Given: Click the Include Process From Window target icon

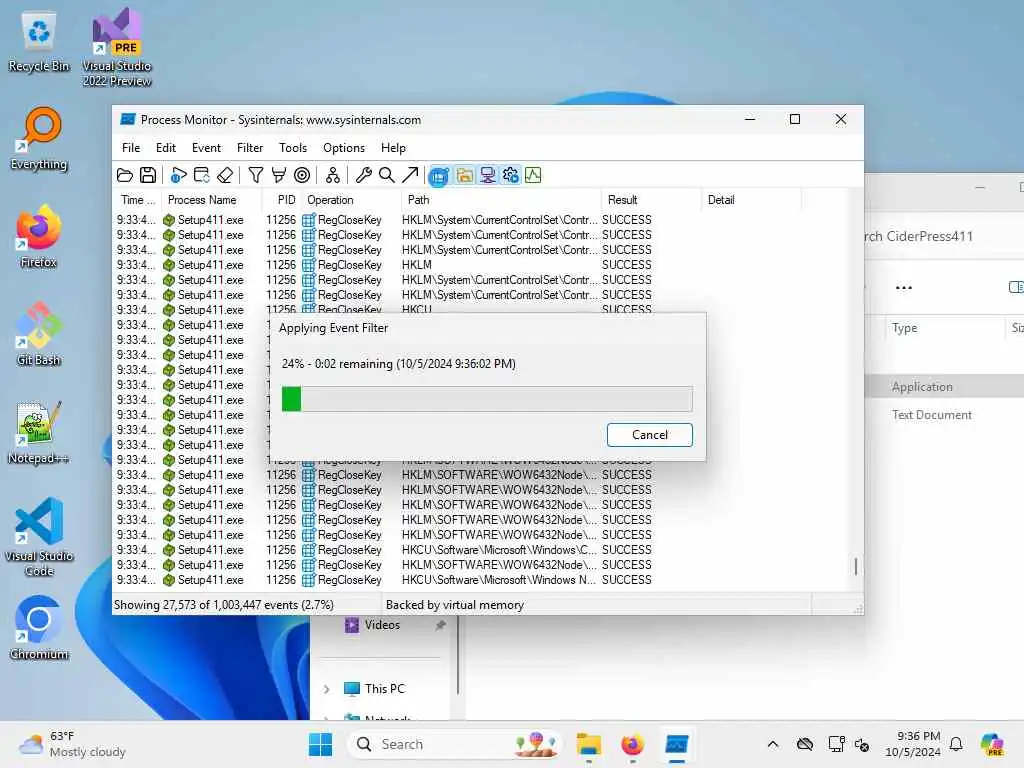Looking at the screenshot, I should tap(302, 175).
